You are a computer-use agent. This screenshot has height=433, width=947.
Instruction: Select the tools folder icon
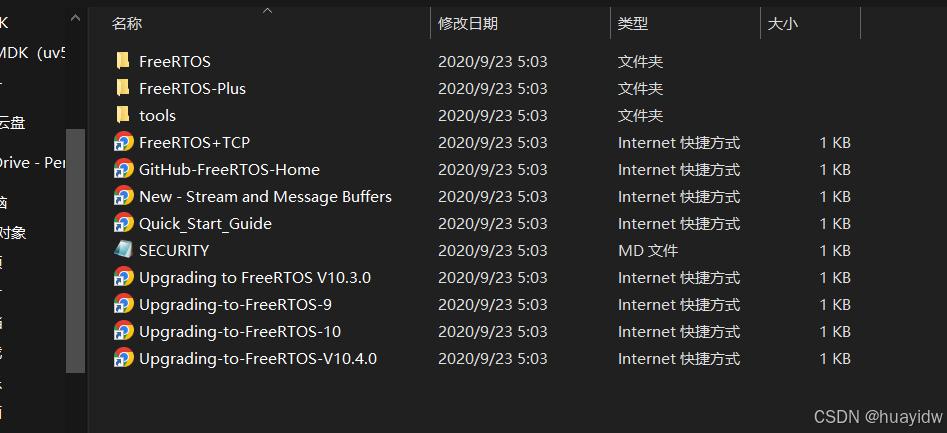coord(123,115)
